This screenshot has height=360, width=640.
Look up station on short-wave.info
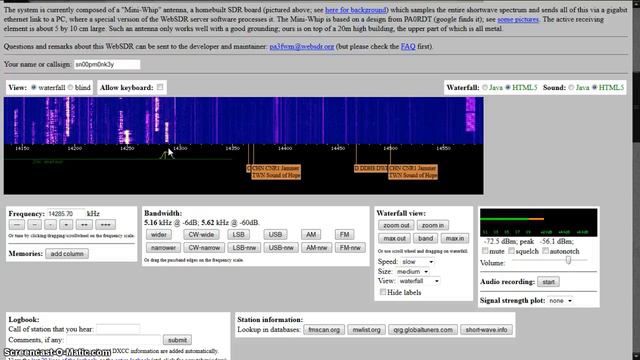pos(486,329)
